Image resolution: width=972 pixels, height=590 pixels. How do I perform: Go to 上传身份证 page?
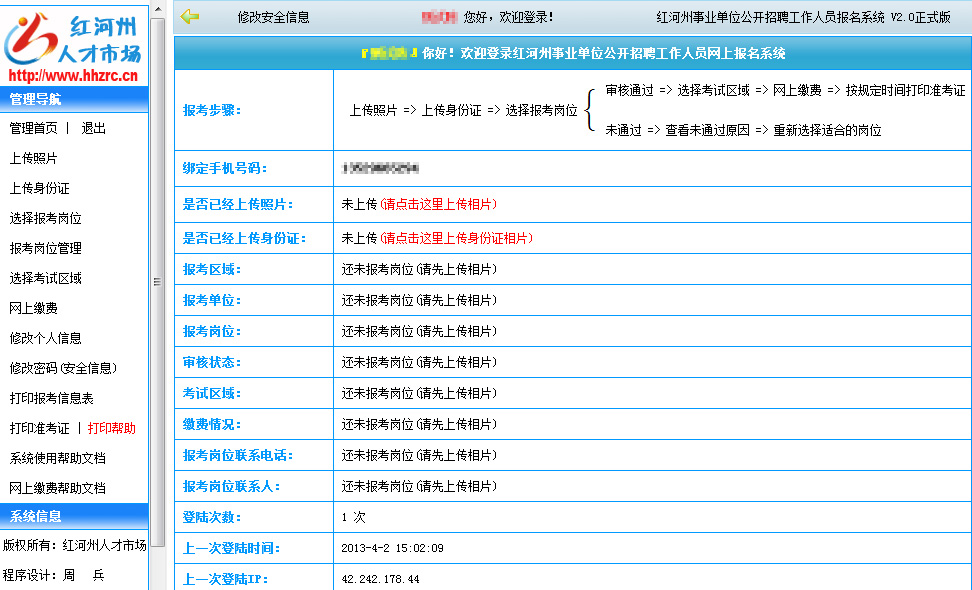39,188
